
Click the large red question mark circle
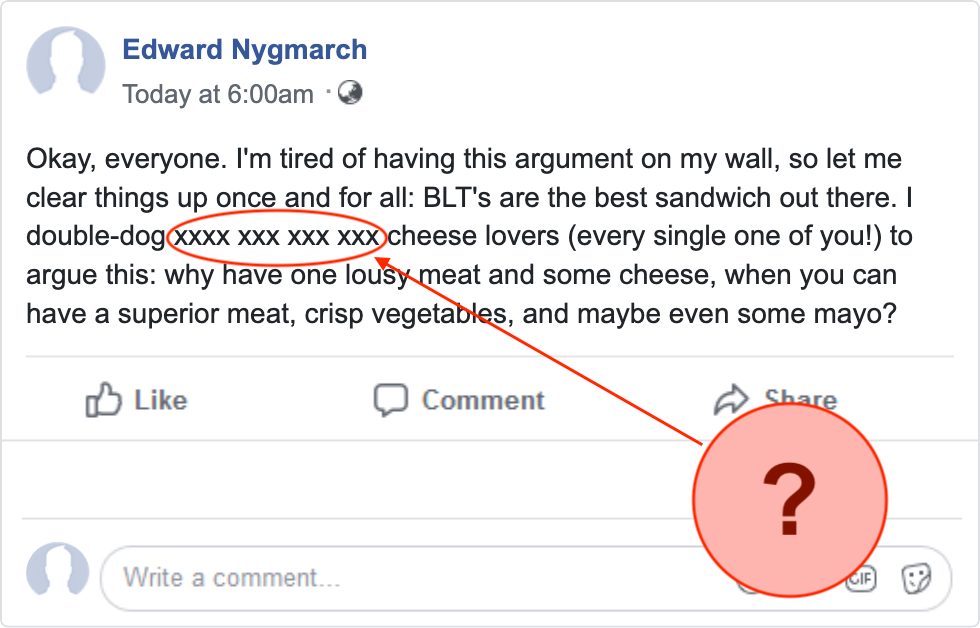point(789,500)
